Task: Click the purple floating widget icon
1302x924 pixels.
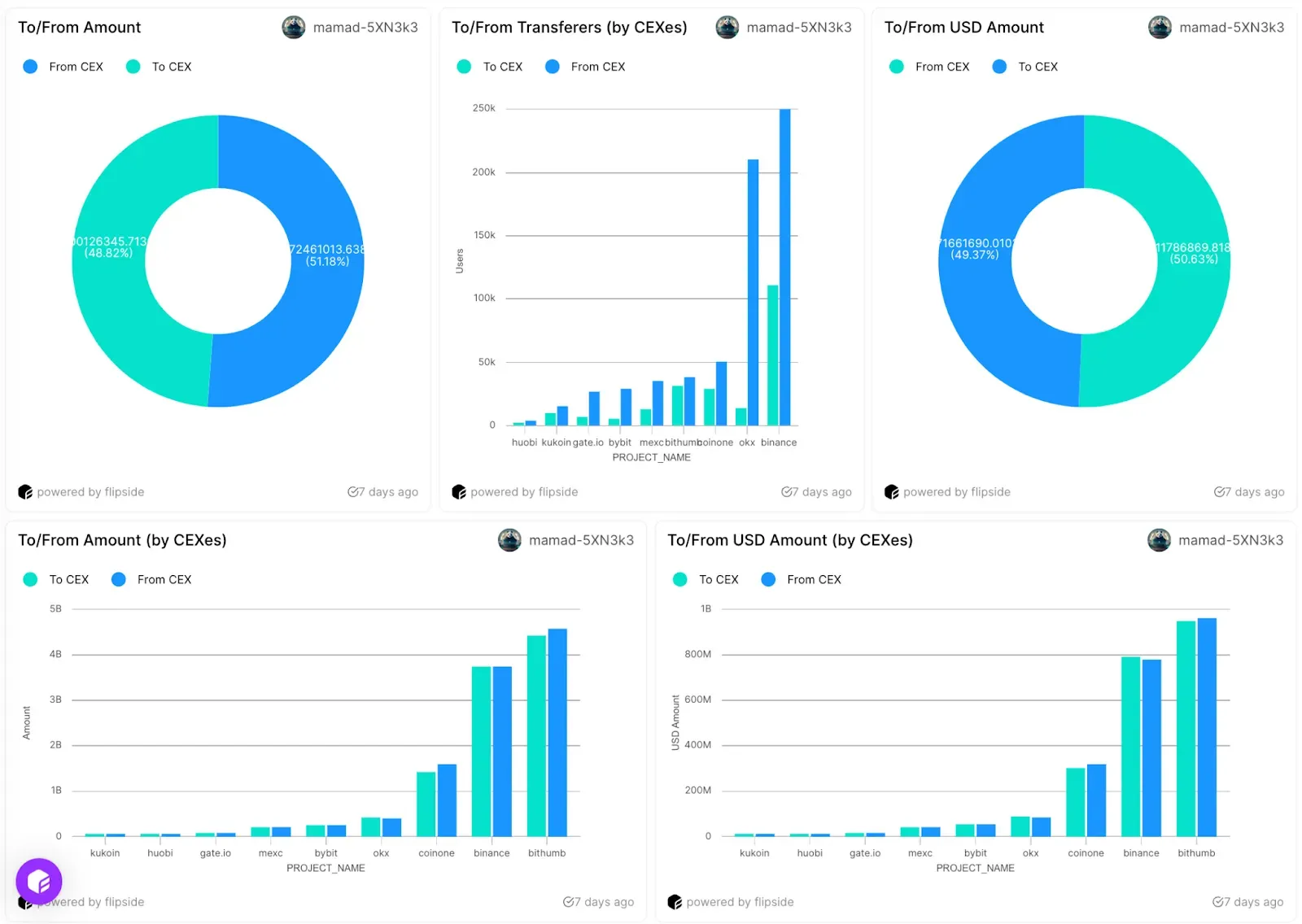Action: click(38, 882)
